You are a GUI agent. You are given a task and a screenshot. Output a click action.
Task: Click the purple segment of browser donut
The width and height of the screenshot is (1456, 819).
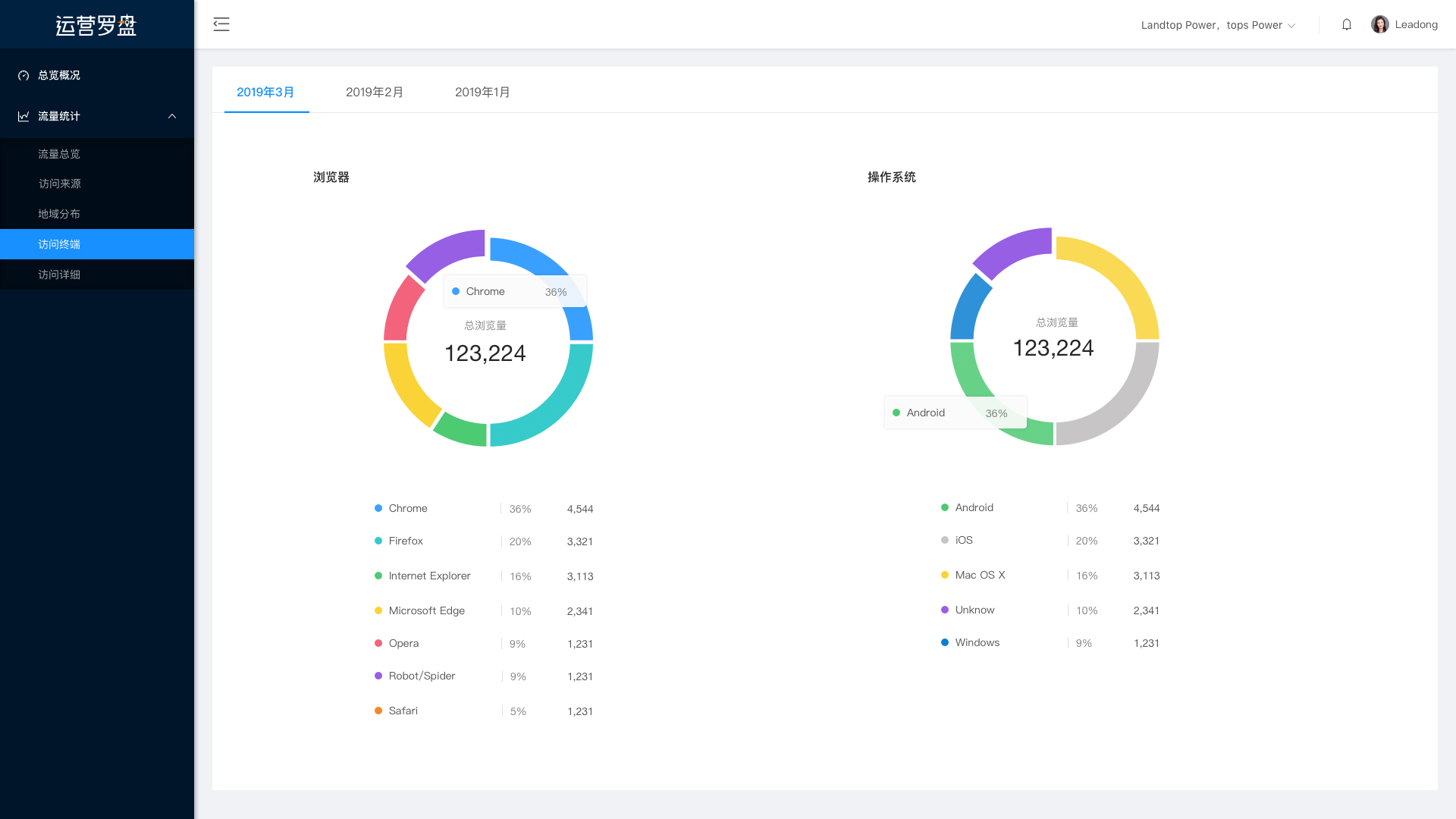[447, 250]
